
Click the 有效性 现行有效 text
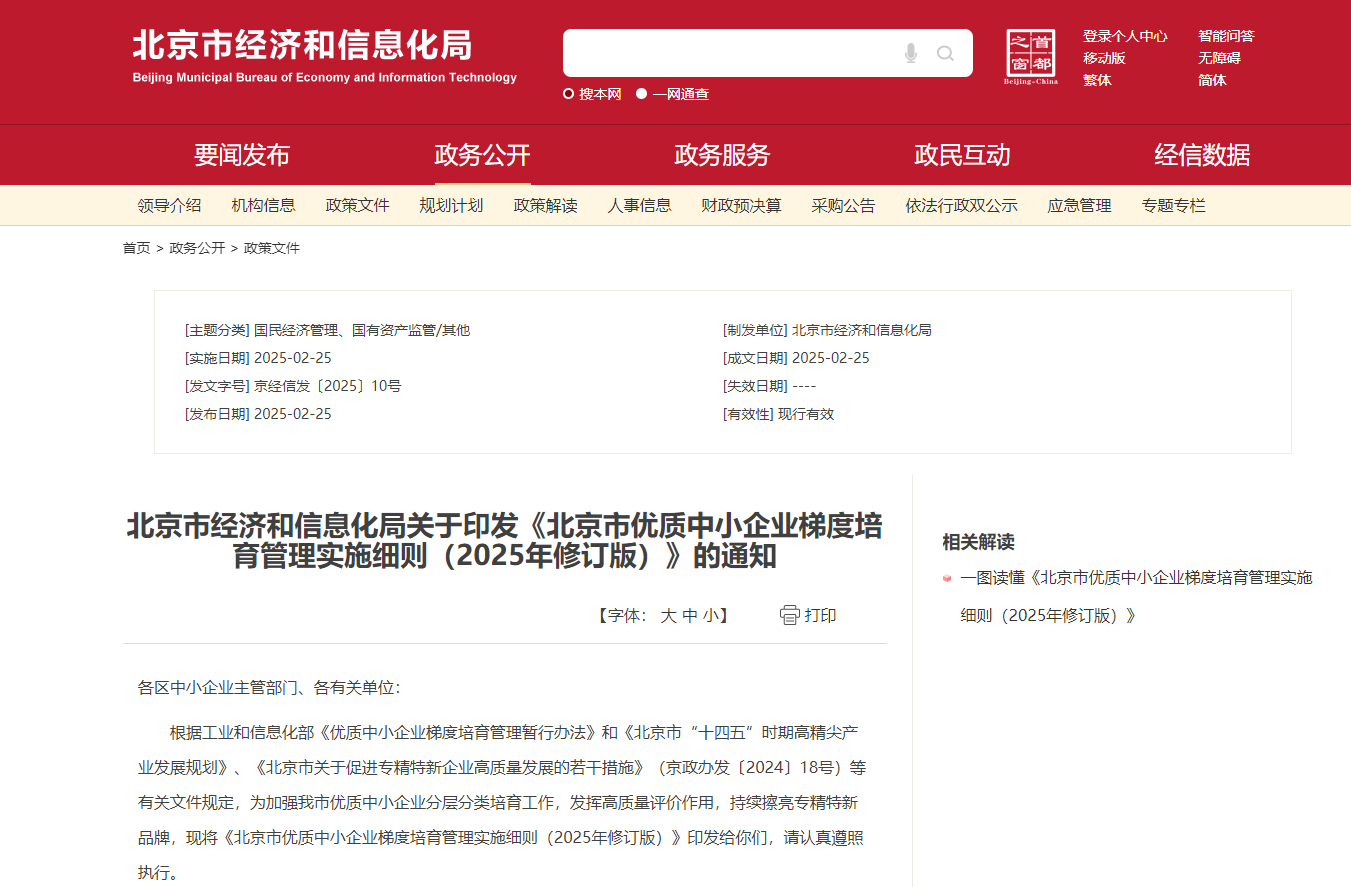coord(778,414)
